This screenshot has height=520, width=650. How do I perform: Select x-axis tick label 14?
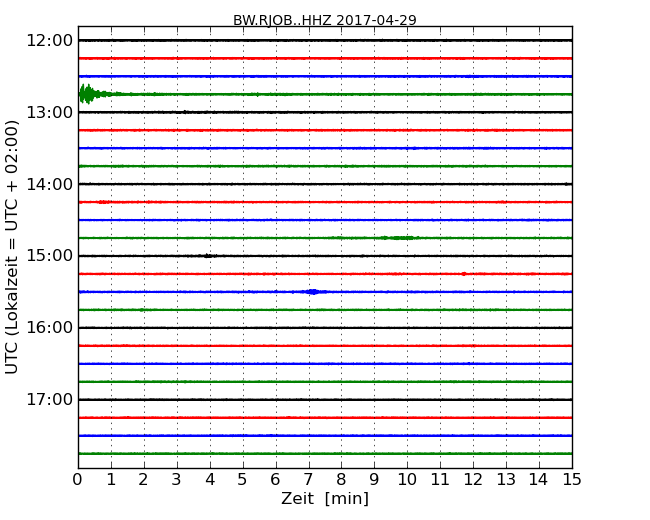click(x=538, y=480)
